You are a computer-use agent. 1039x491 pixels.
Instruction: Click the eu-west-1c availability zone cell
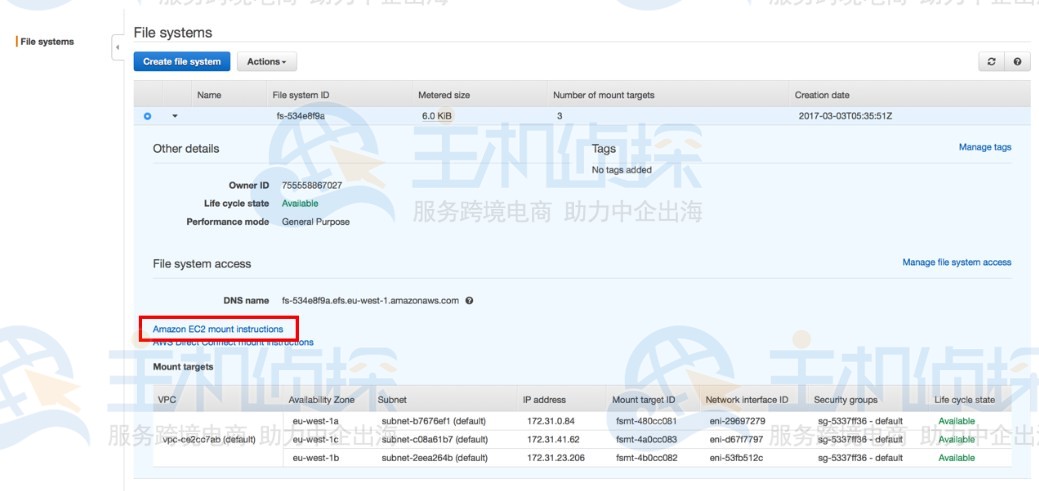pyautogui.click(x=315, y=439)
